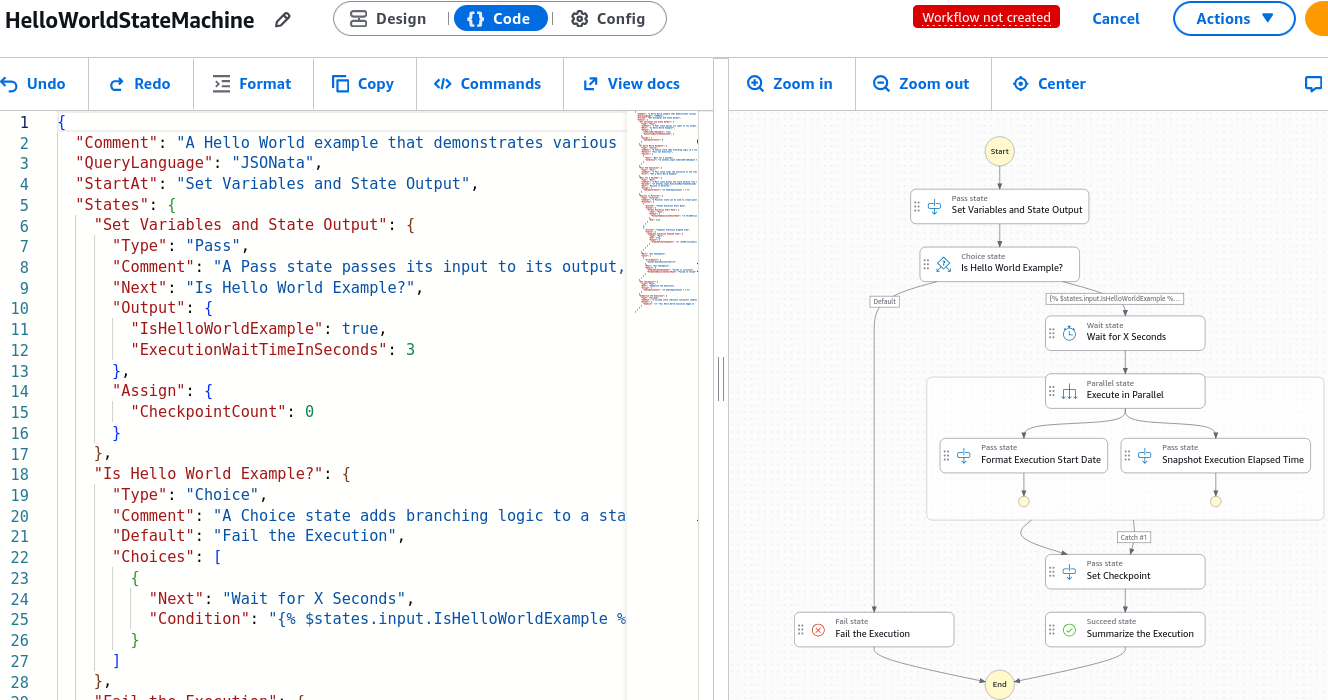Click the Format Execution Start Date pass icon
The image size is (1328, 700).
pos(964,455)
